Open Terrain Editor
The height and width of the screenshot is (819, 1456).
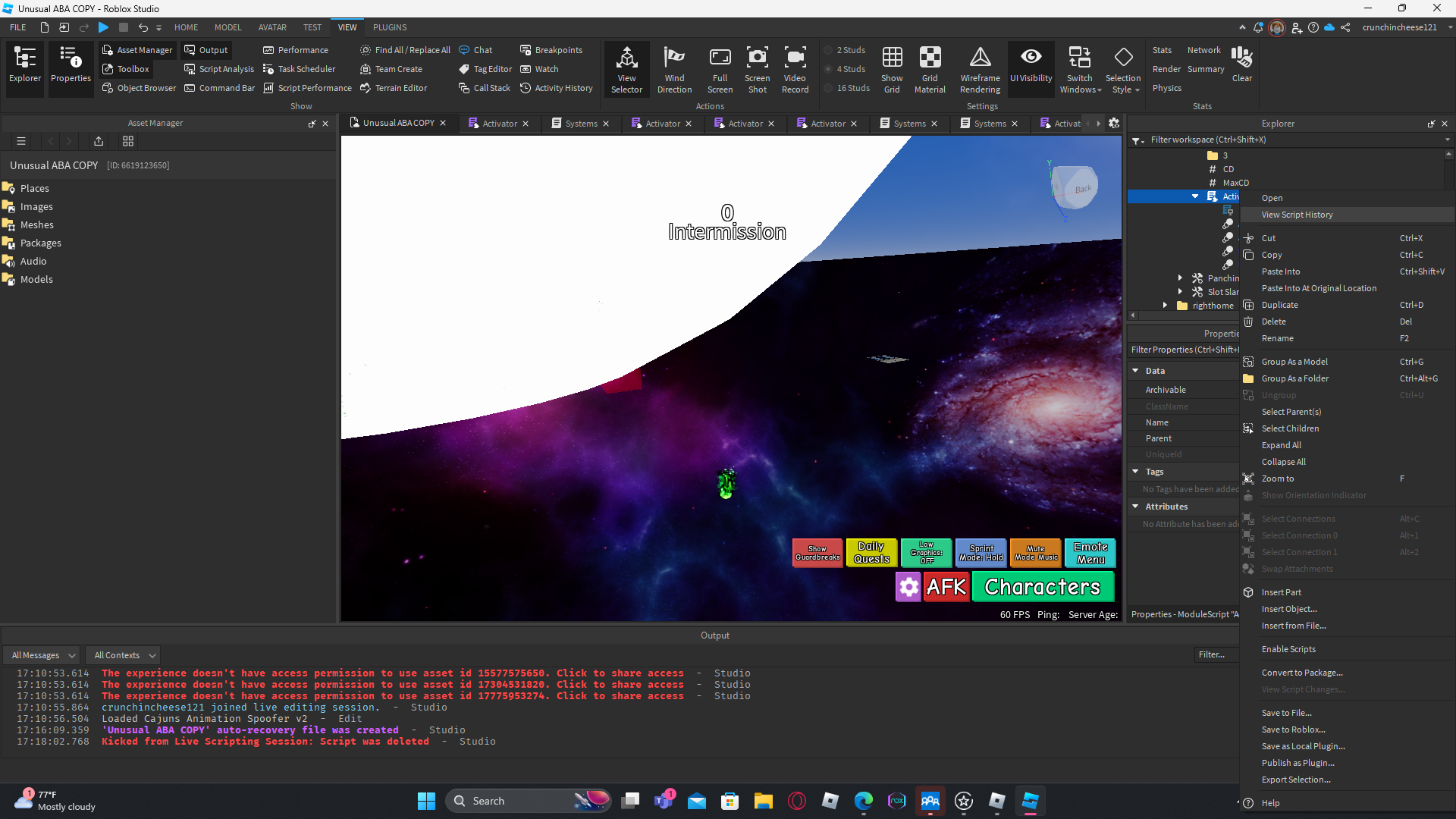394,88
